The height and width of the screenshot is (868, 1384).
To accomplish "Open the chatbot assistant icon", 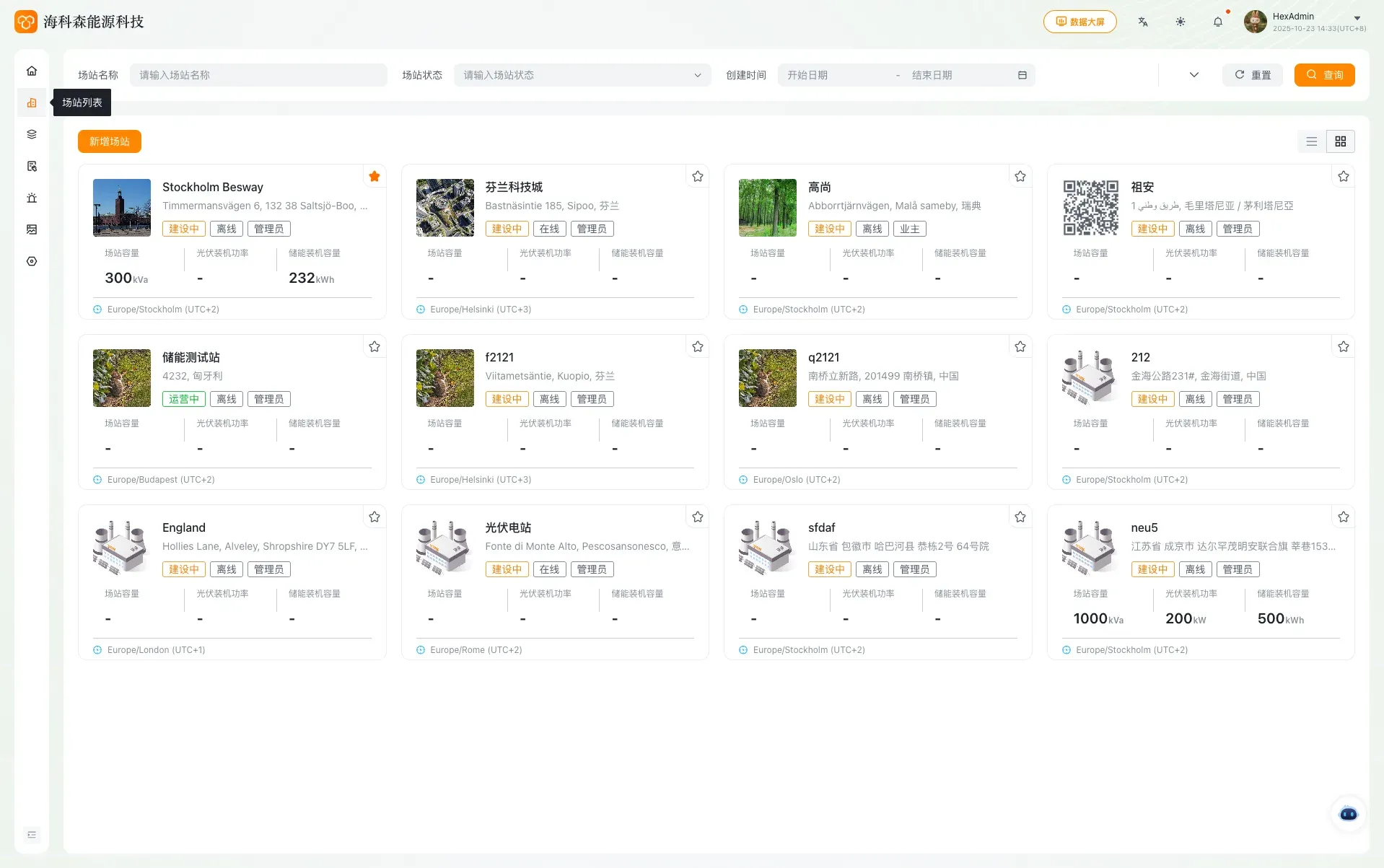I will pos(1348,814).
